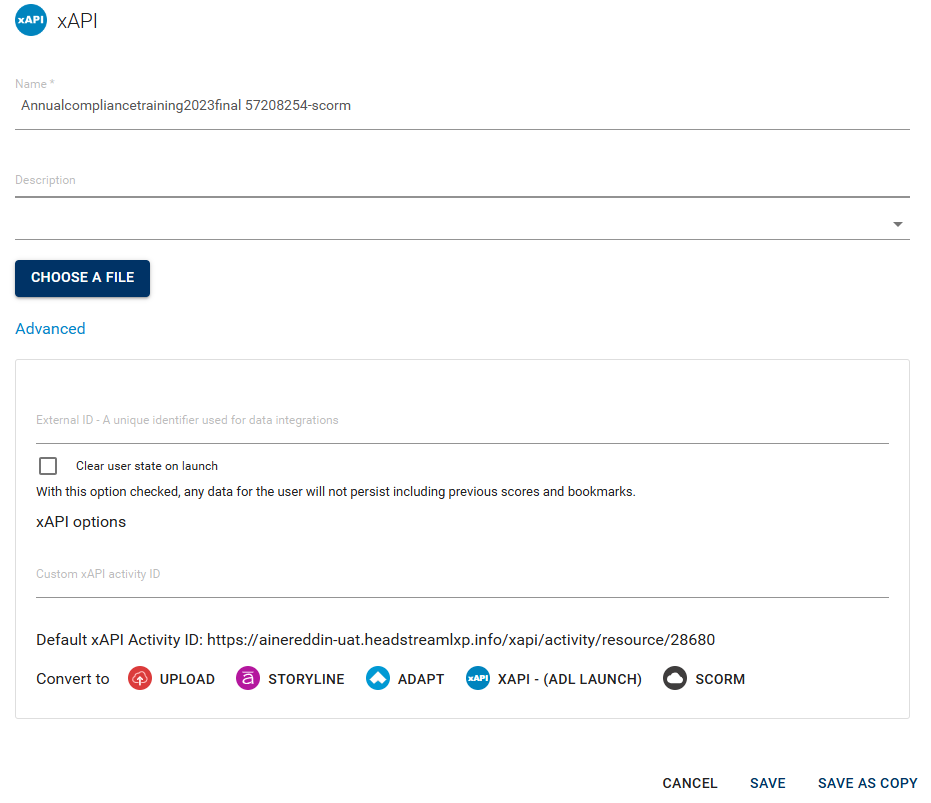Click SAVE AS COPY

tap(867, 783)
